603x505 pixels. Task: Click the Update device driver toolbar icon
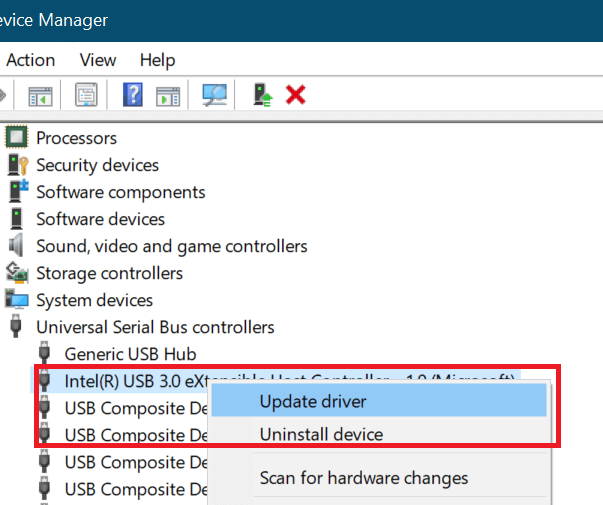click(x=263, y=95)
